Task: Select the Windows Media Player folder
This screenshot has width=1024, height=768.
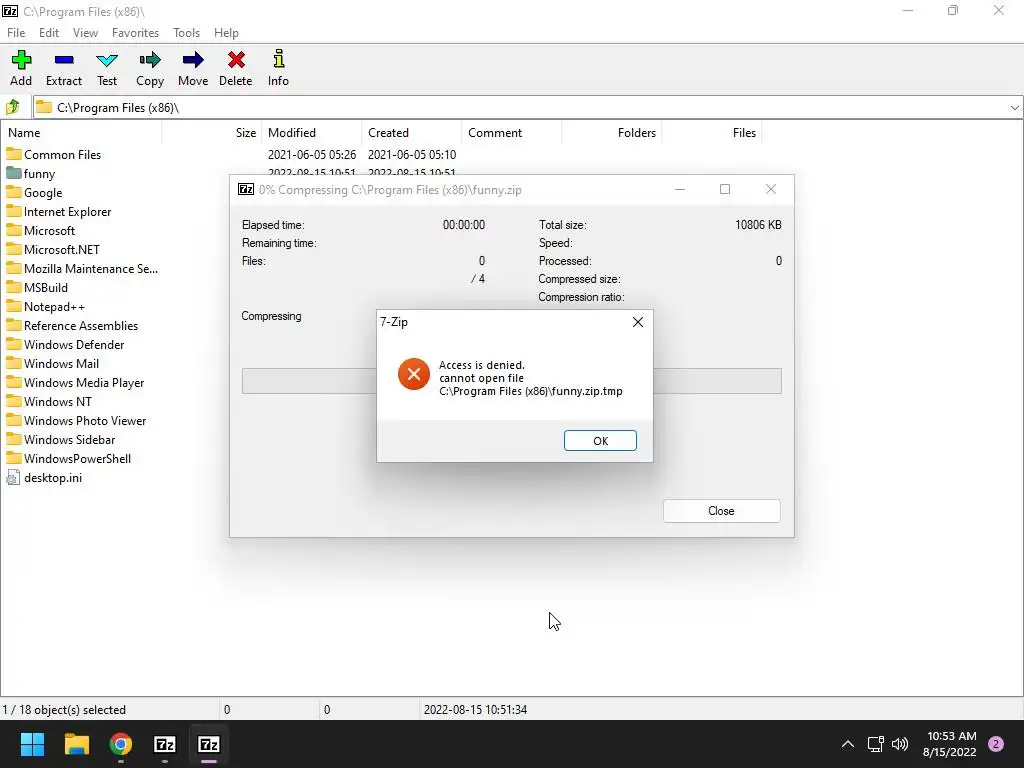Action: coord(84,382)
